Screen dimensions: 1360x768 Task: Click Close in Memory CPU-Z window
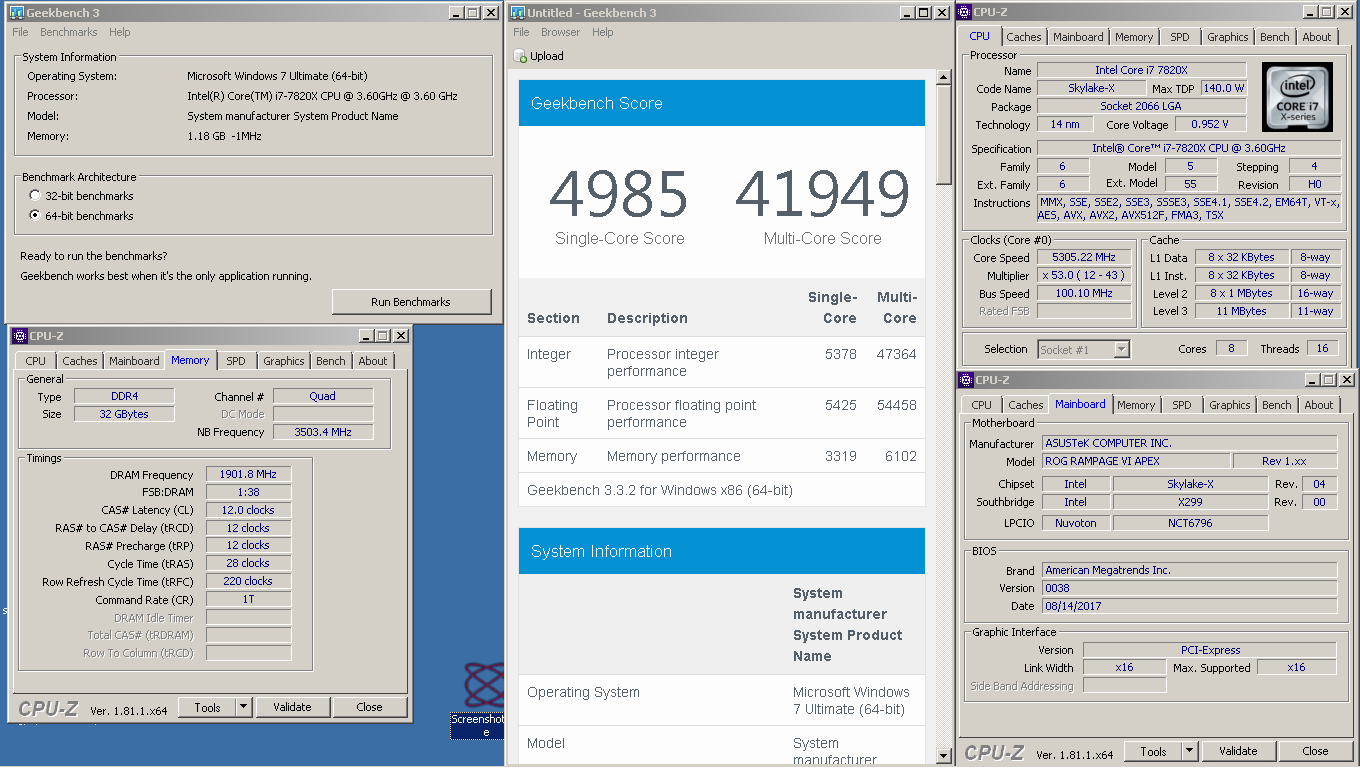point(369,707)
